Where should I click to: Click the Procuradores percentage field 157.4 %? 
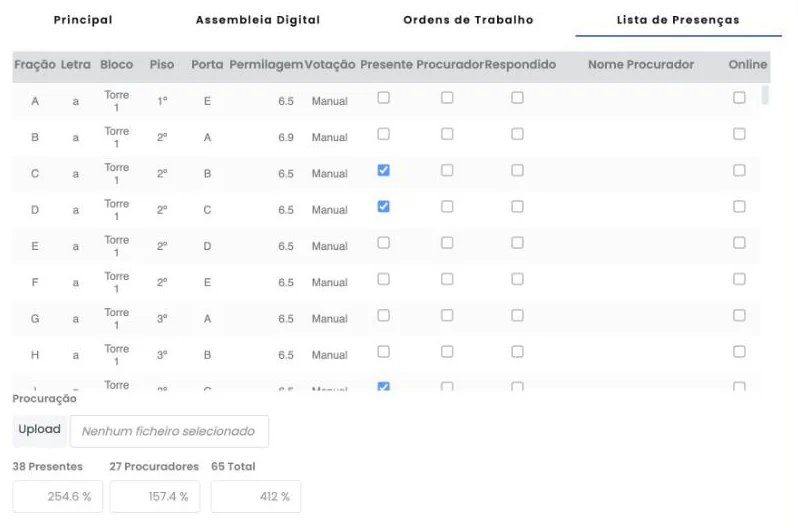[x=155, y=496]
